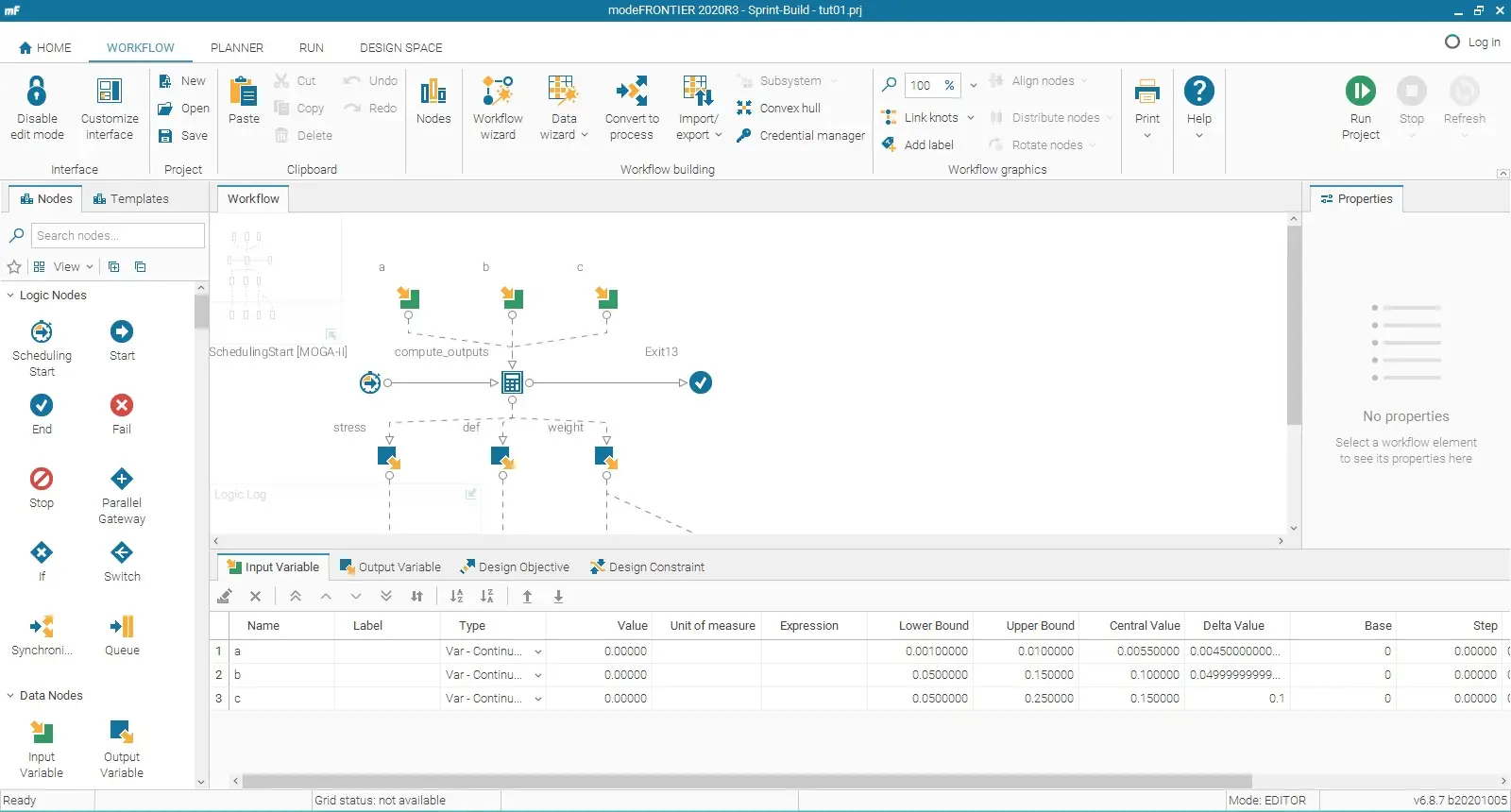
Task: Click the compute_outputs calculator node
Action: coord(512,382)
